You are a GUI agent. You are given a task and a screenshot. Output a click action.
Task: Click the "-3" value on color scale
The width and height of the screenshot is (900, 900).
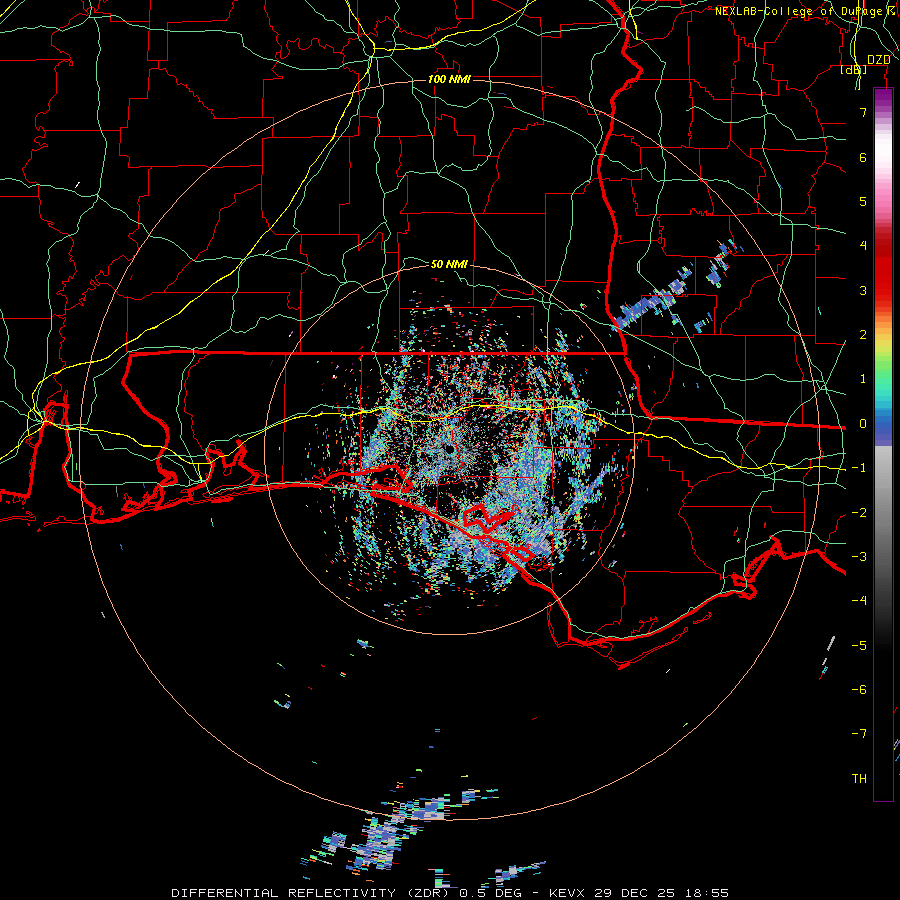pyautogui.click(x=859, y=557)
